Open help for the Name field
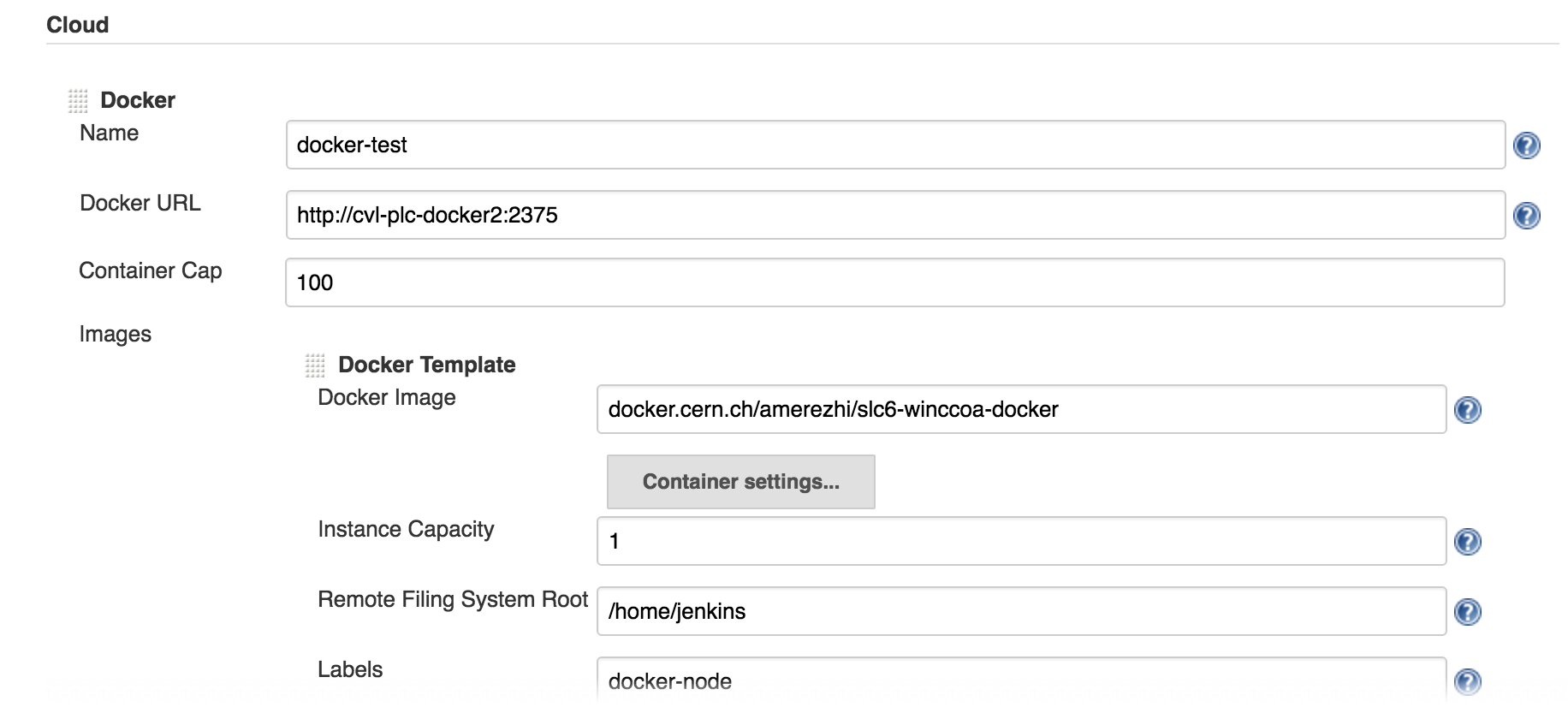Viewport: 1568px width, 707px height. (x=1527, y=146)
